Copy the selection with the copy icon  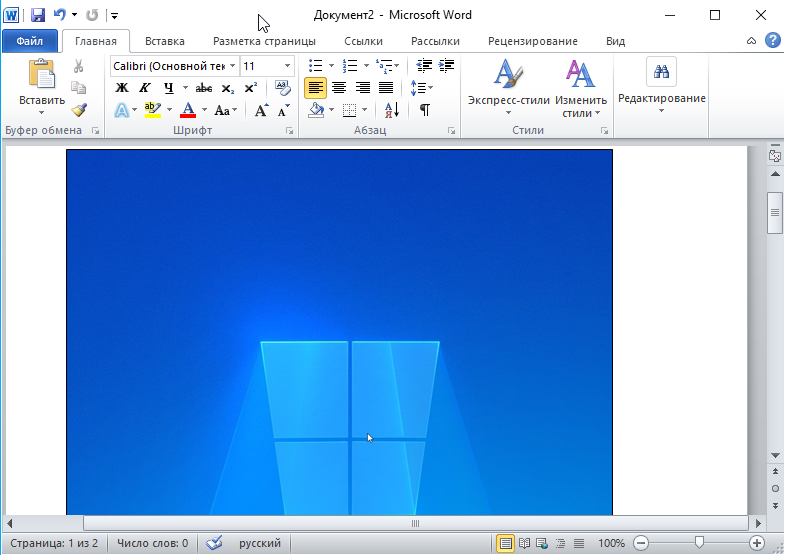(79, 88)
